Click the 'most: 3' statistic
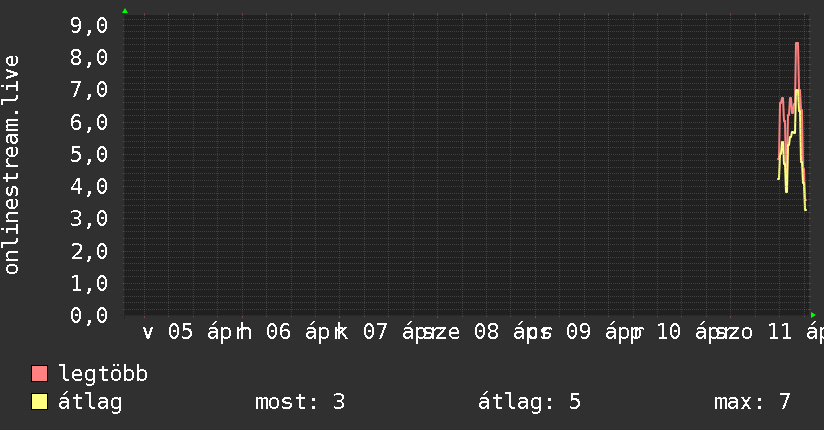 (300, 402)
